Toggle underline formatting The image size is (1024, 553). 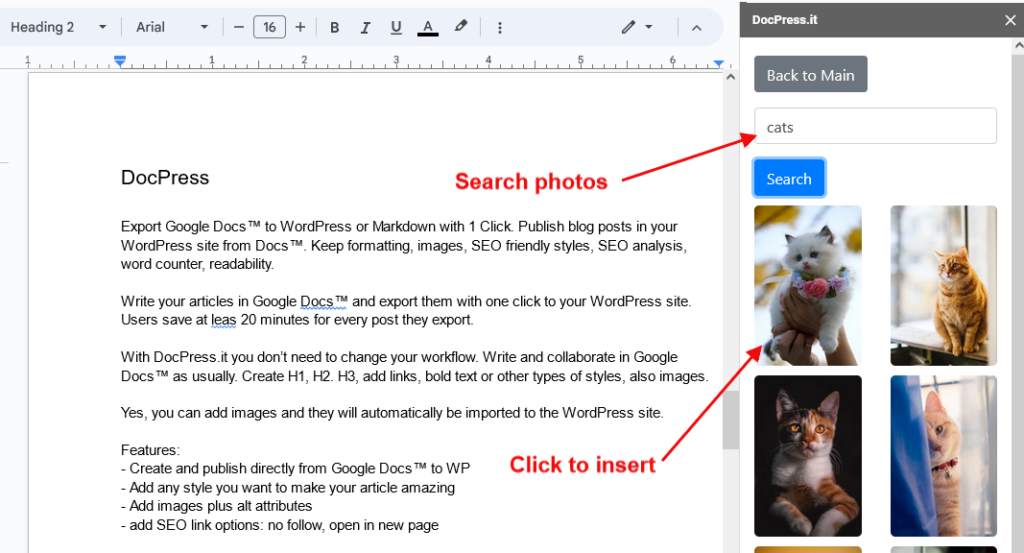point(396,27)
